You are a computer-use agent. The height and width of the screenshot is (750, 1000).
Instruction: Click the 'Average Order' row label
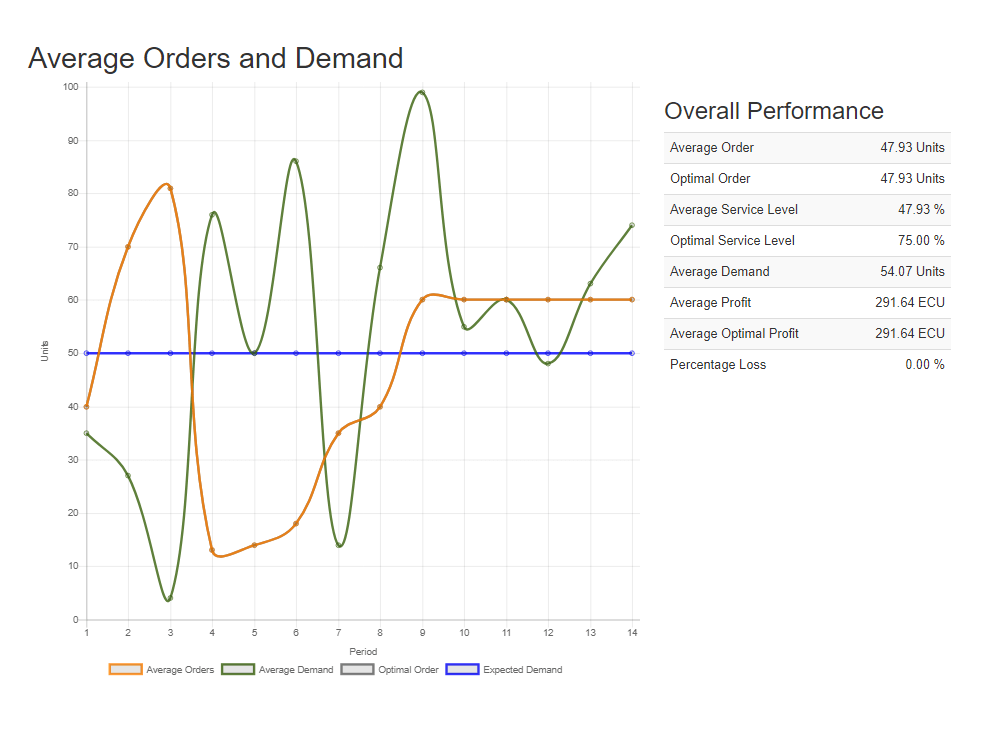[712, 147]
